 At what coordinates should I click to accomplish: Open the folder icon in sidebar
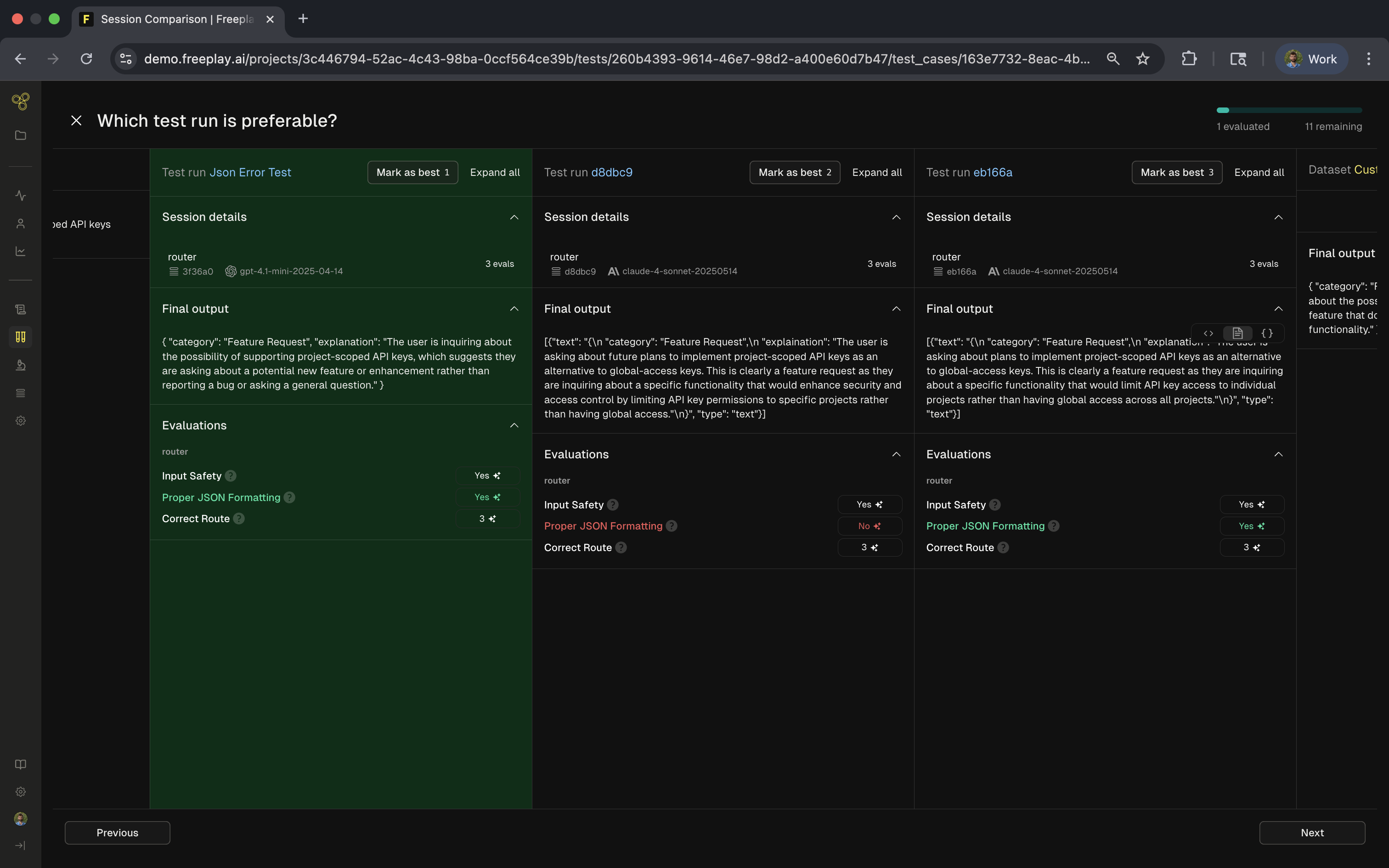click(21, 135)
